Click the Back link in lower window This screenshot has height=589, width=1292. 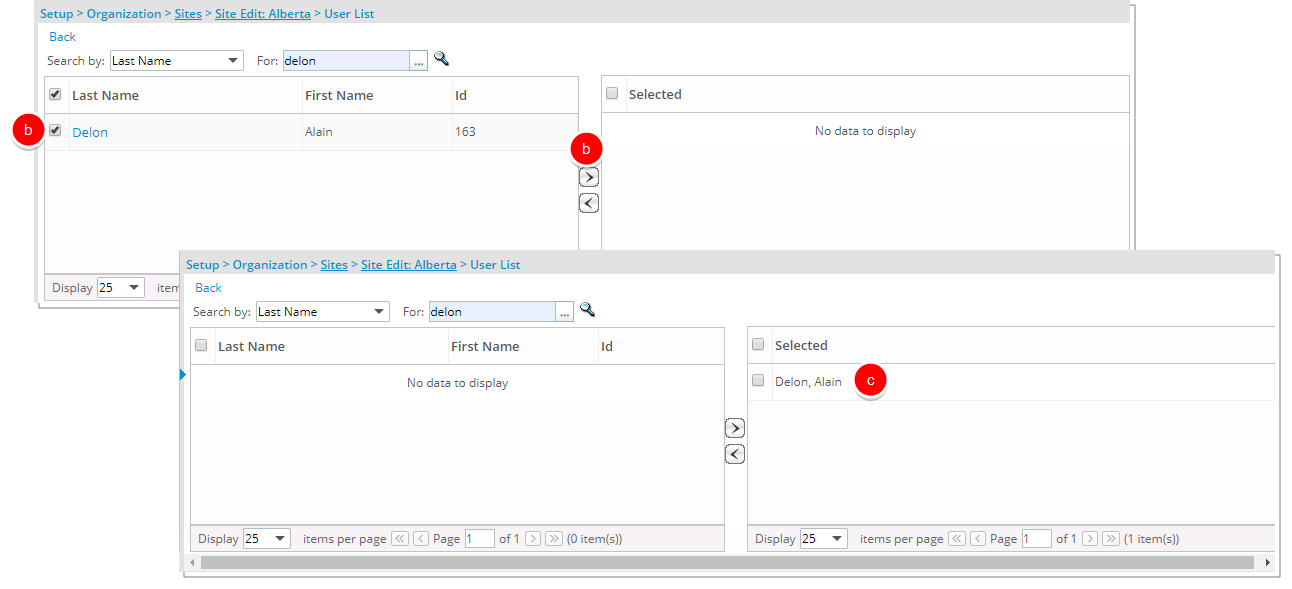pos(208,288)
